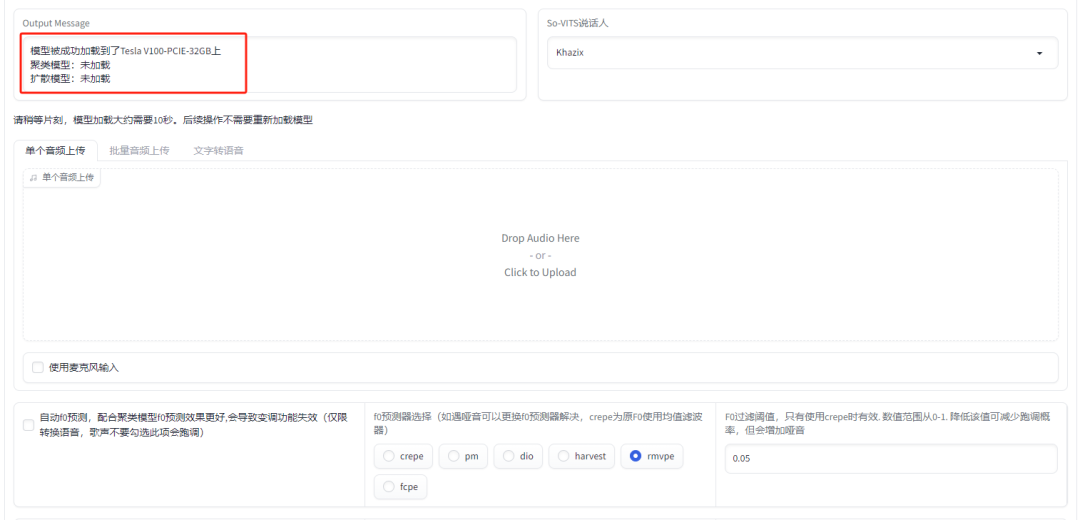Switch to the 文字转语音 tab
The height and width of the screenshot is (520, 1080).
coord(218,150)
